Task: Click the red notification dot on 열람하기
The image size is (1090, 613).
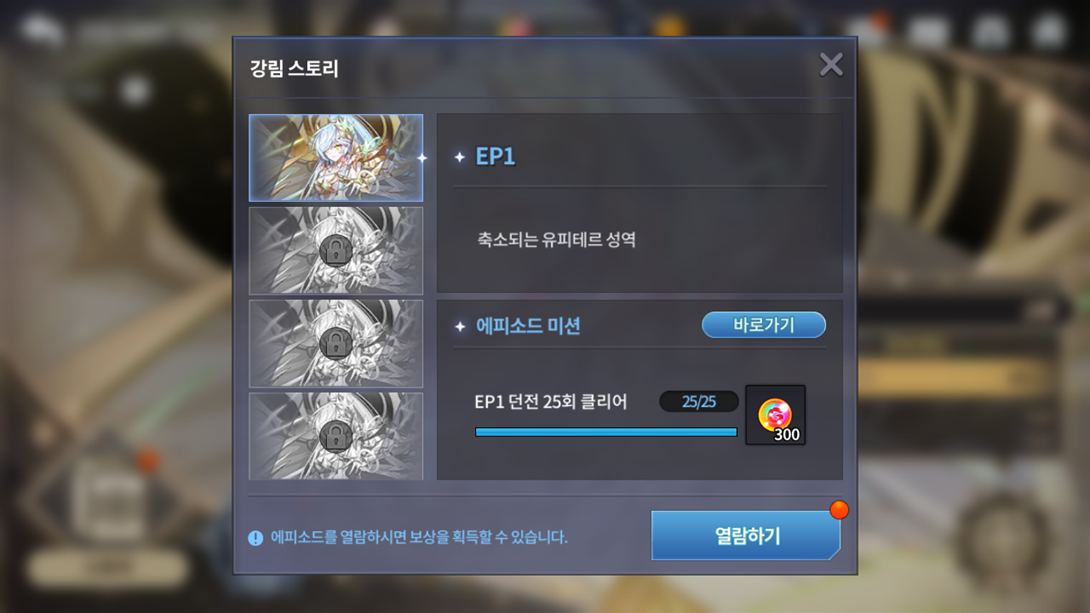Action: (839, 510)
